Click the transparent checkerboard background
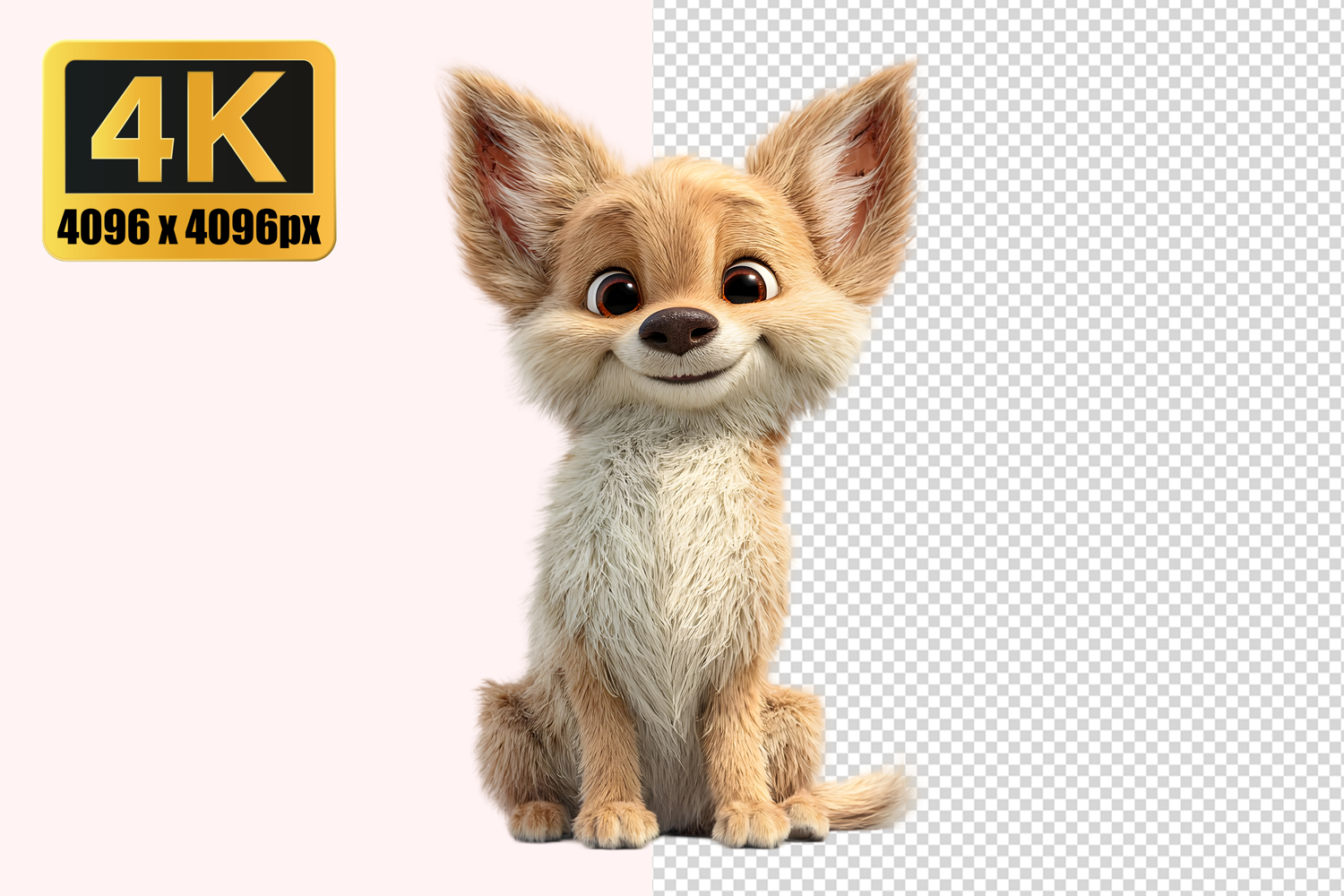This screenshot has height=896, width=1344. click(1120, 448)
